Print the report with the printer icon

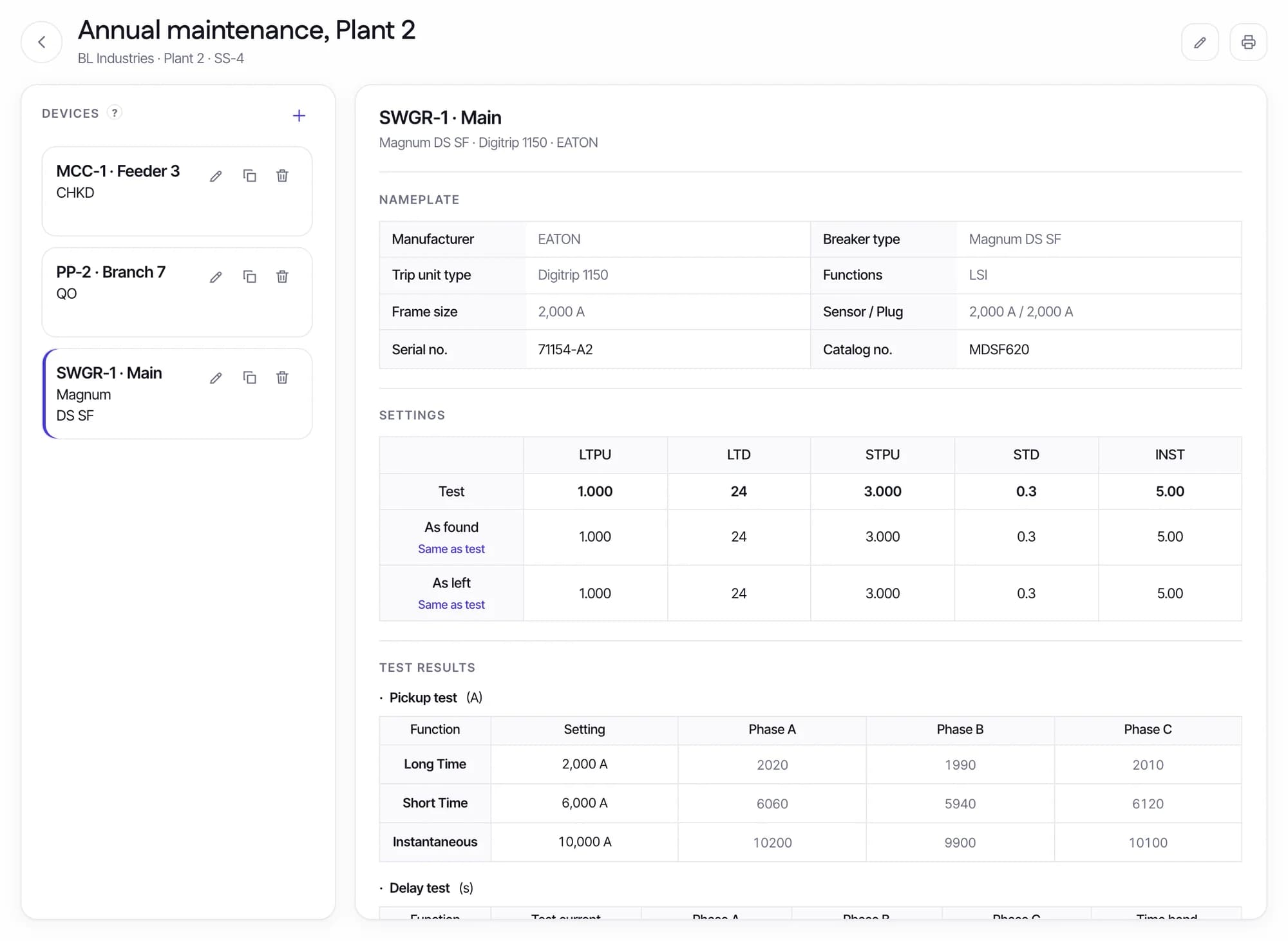click(1248, 43)
